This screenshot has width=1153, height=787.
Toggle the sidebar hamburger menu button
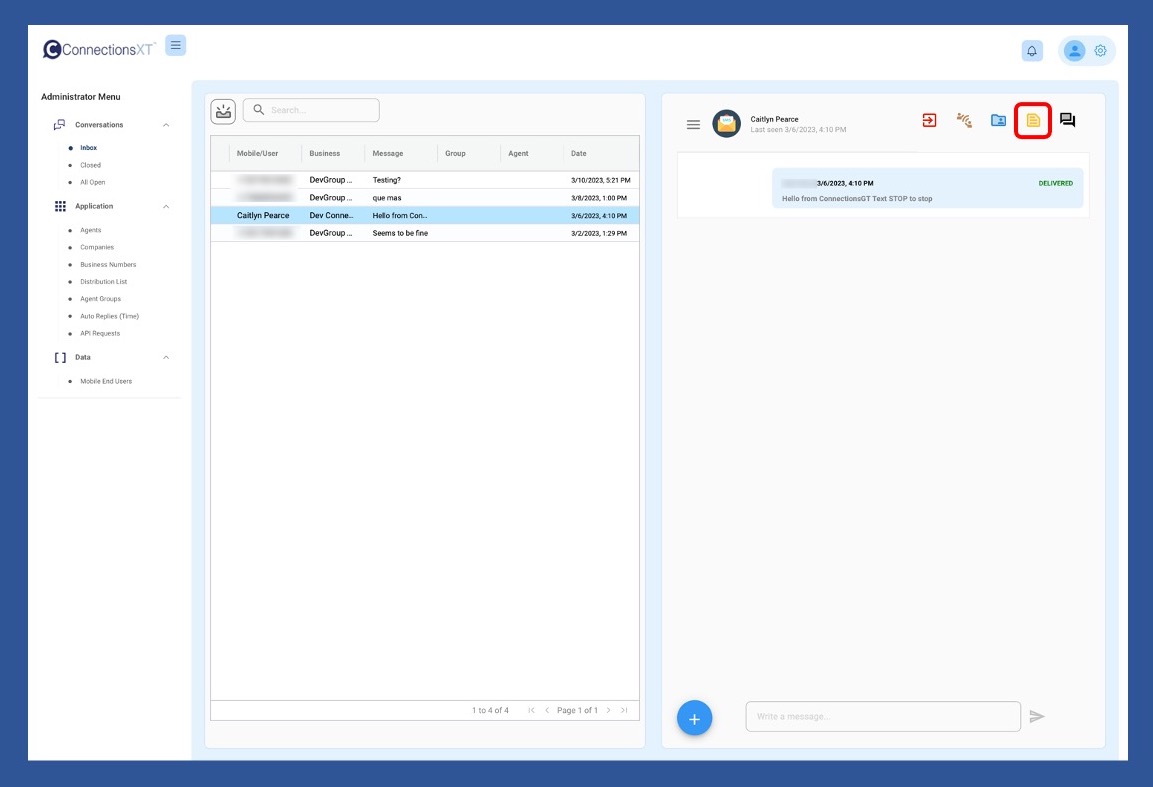175,45
